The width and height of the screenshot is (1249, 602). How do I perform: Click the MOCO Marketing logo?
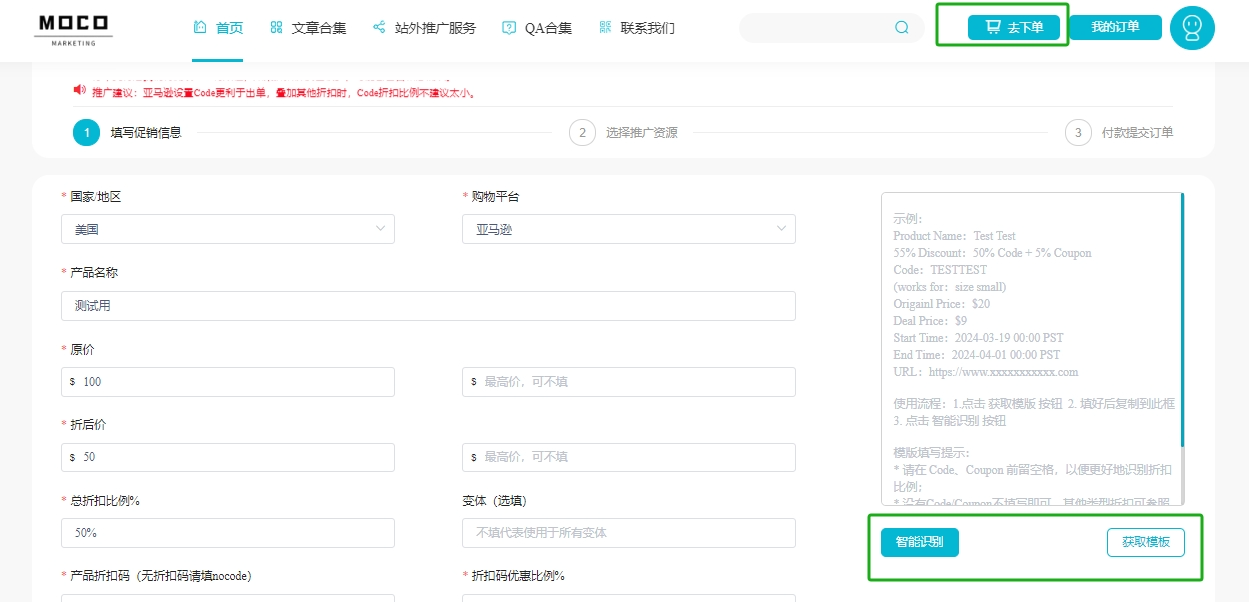click(74, 30)
